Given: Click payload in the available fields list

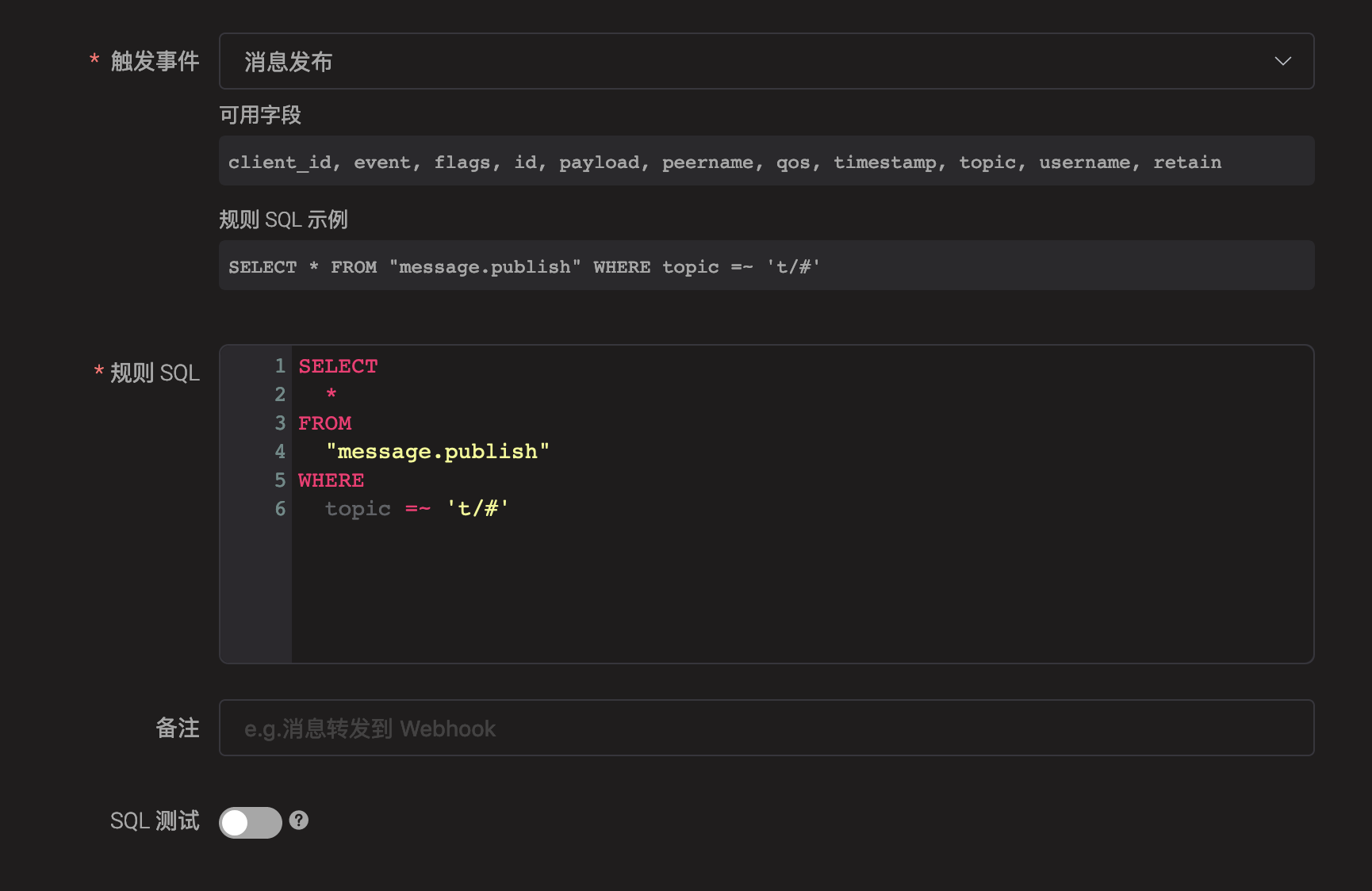Looking at the screenshot, I should click(x=599, y=163).
